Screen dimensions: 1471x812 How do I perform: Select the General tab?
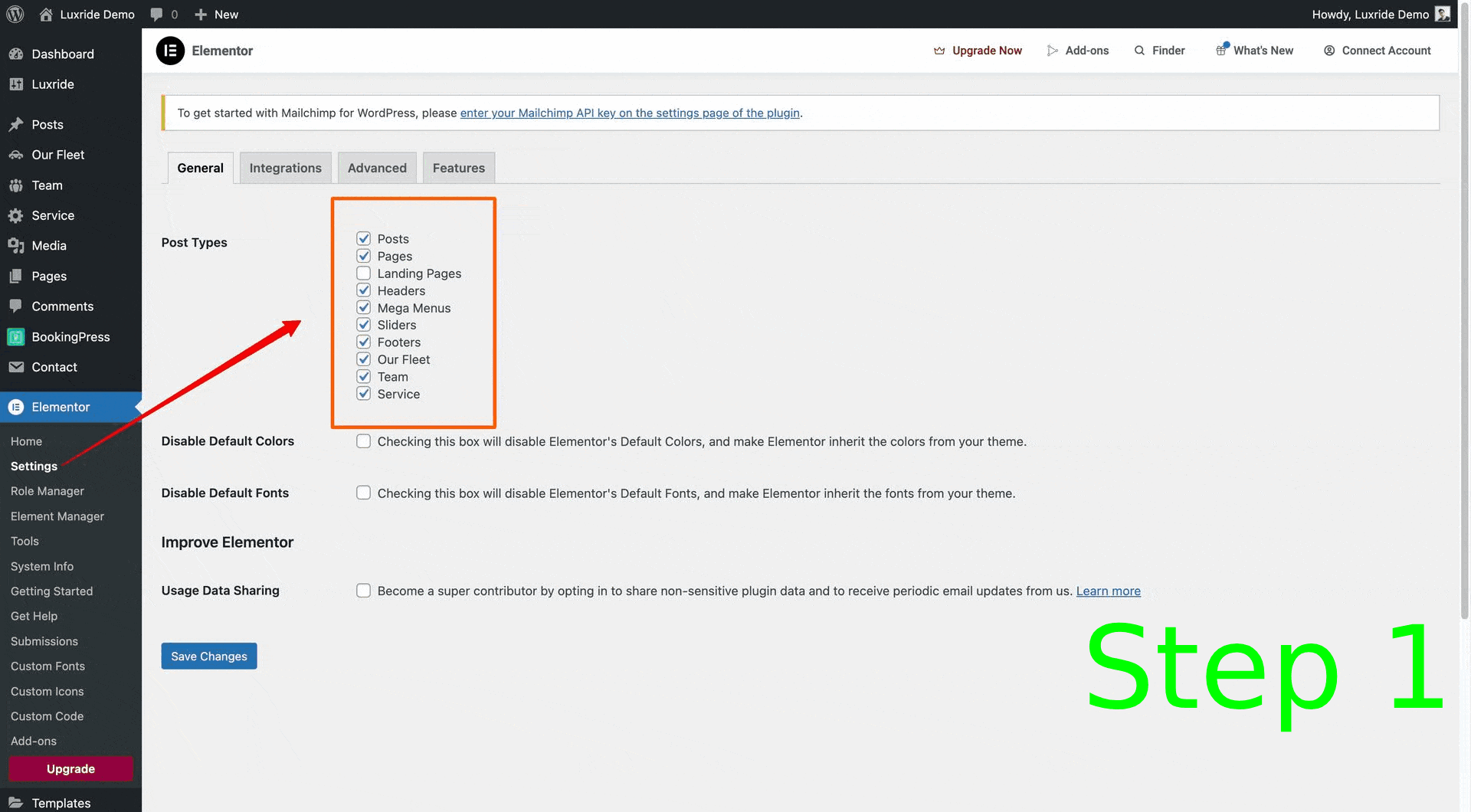[201, 168]
